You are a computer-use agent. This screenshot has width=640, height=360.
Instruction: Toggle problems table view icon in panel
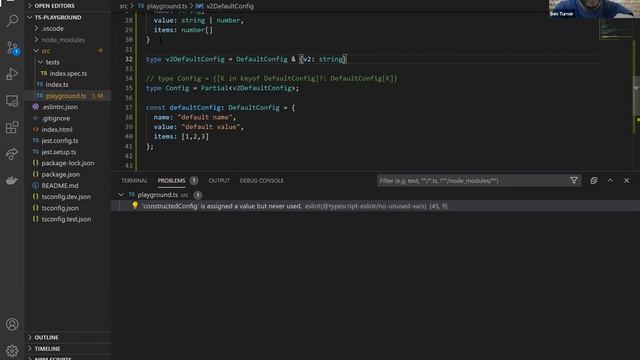[x=594, y=180]
